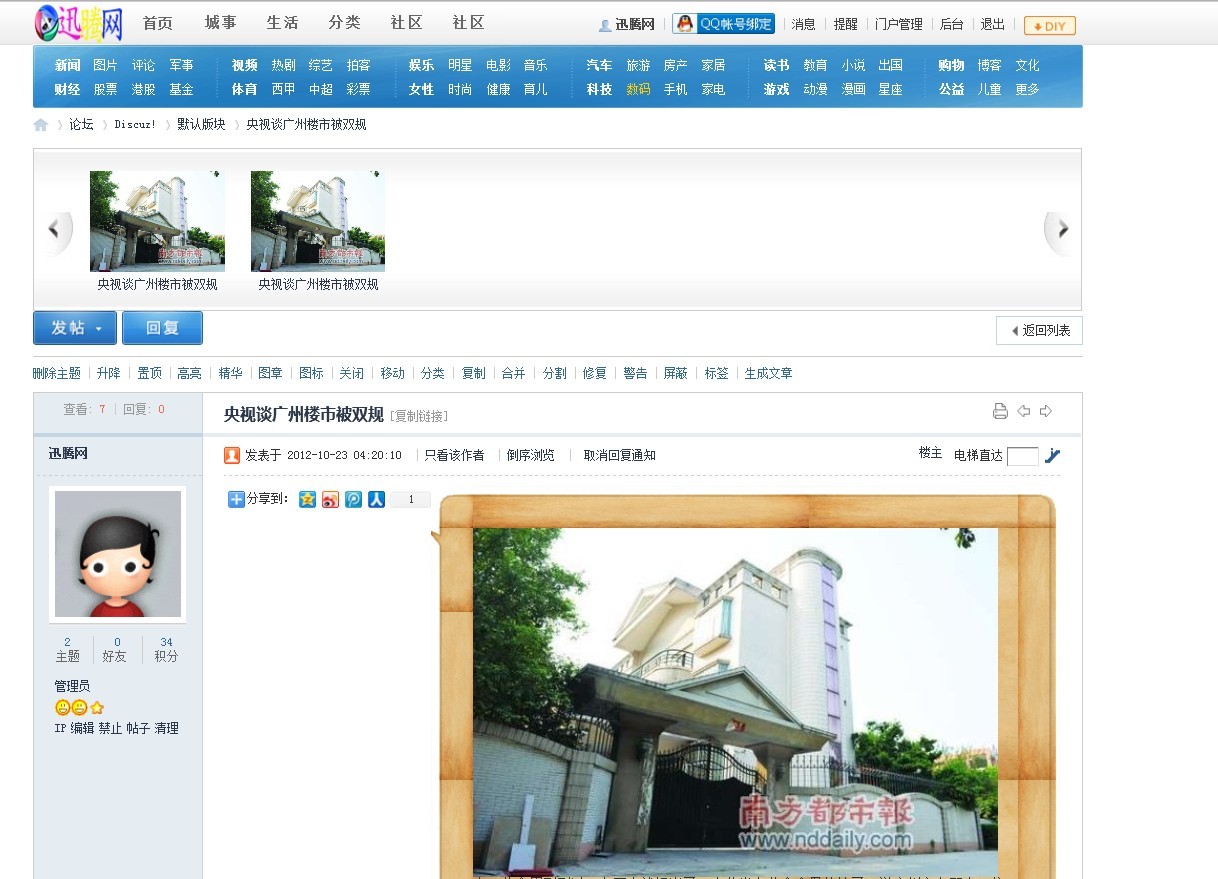Open the blue plus share-more icon
This screenshot has width=1218, height=879.
coord(236,499)
